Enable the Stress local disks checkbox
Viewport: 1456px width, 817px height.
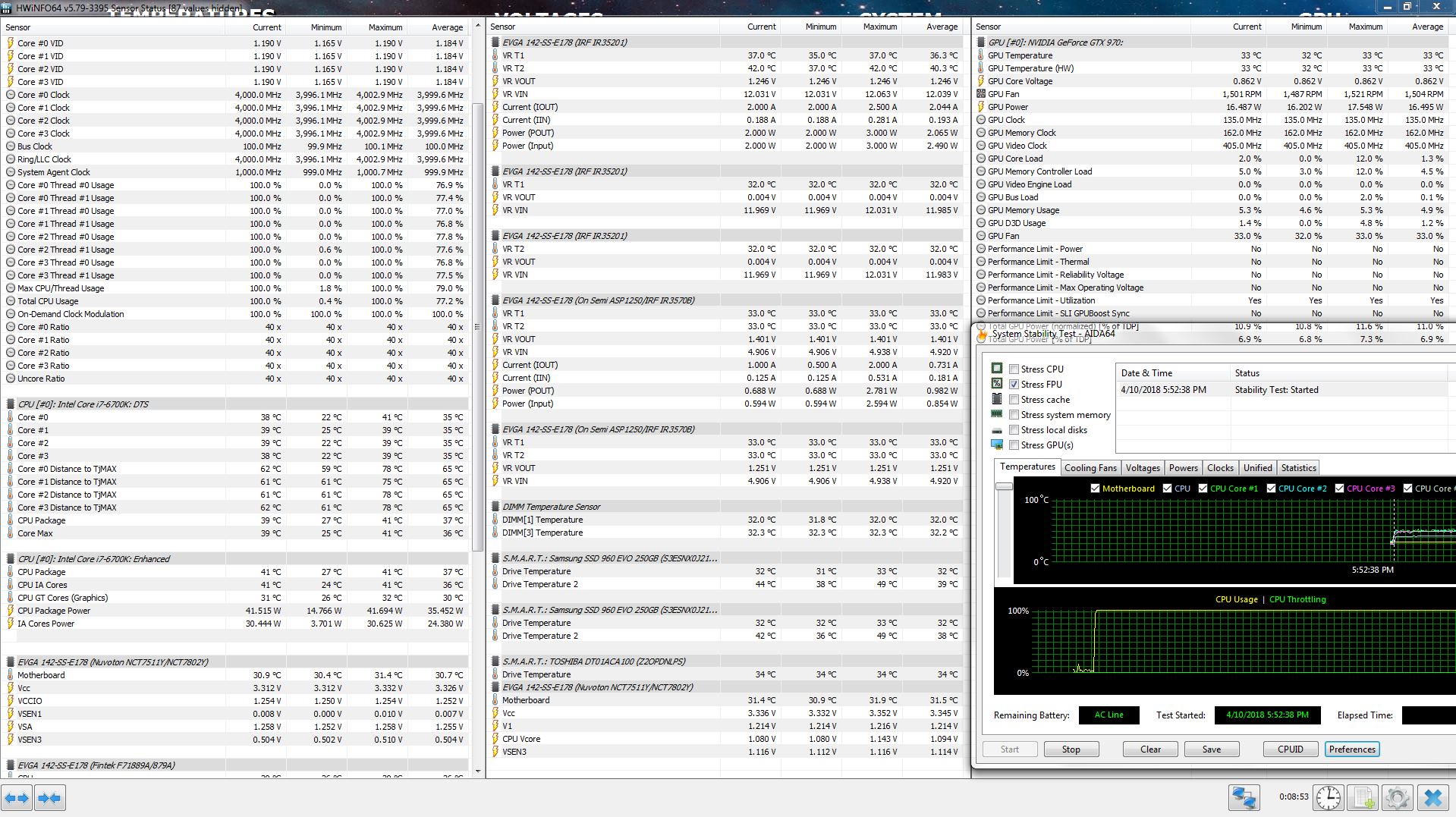tap(1014, 430)
